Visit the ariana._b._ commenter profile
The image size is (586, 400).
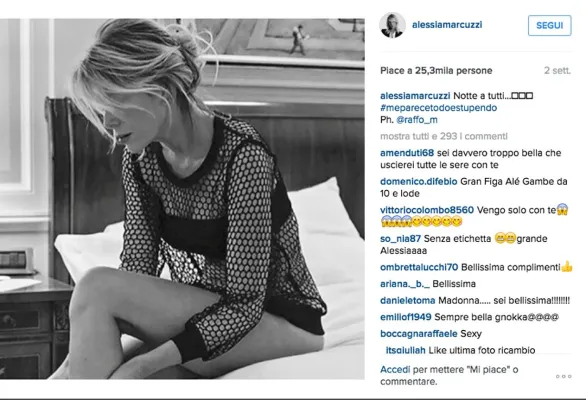(405, 284)
